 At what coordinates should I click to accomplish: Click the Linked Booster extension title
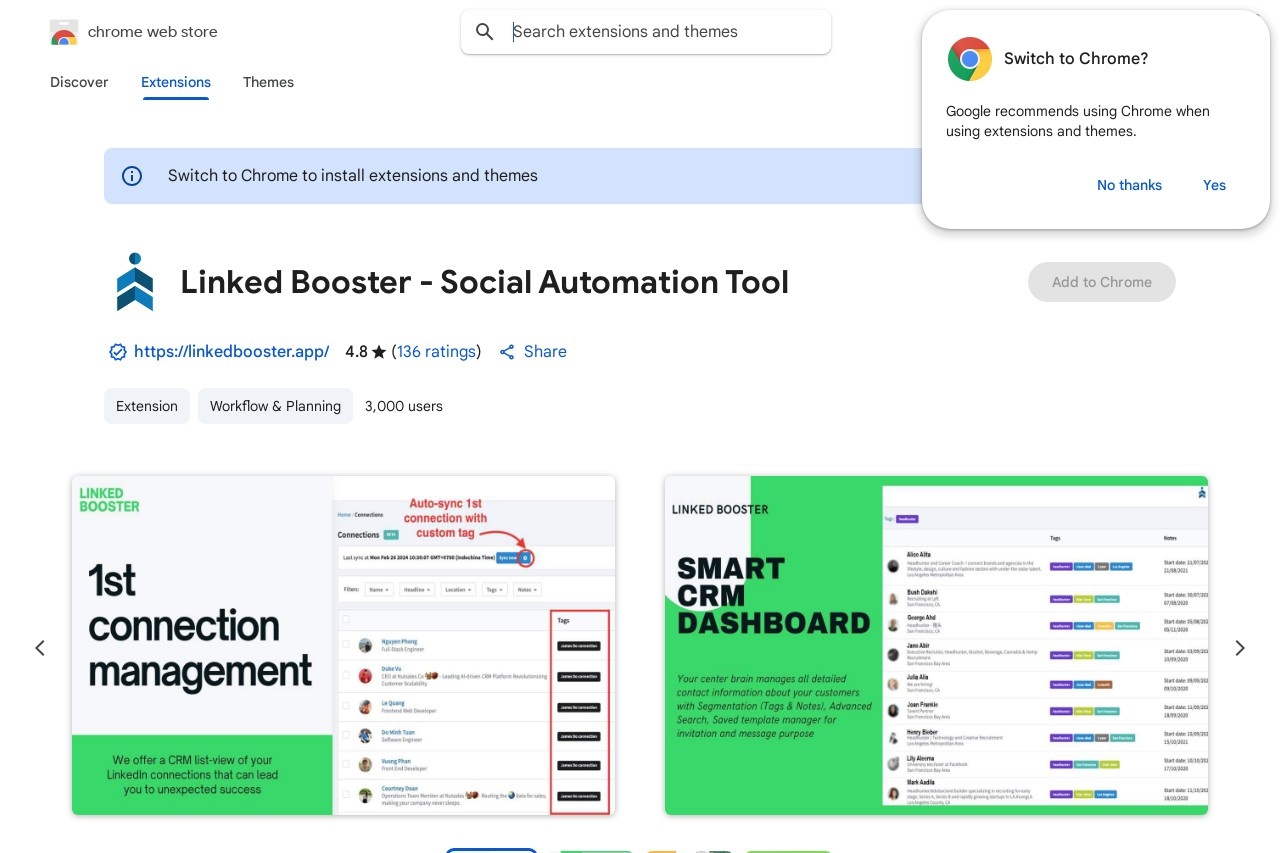point(485,282)
